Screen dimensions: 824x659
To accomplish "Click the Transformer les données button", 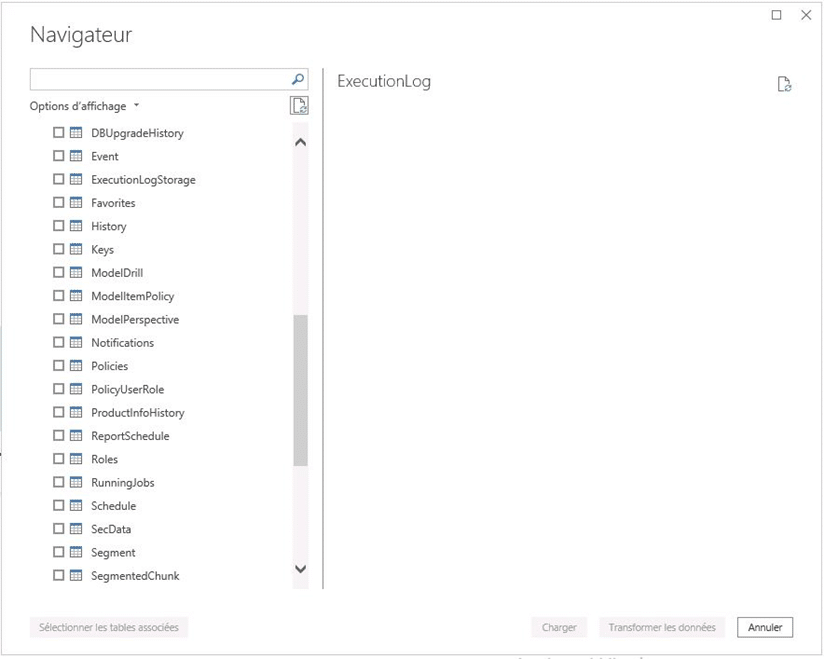I will pyautogui.click(x=661, y=627).
